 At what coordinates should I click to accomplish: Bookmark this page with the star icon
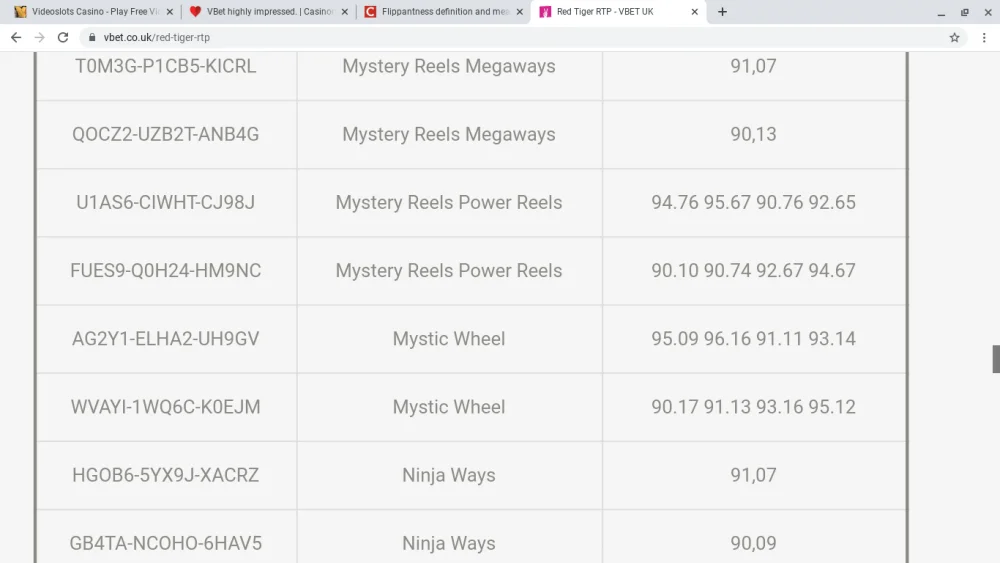click(x=954, y=38)
